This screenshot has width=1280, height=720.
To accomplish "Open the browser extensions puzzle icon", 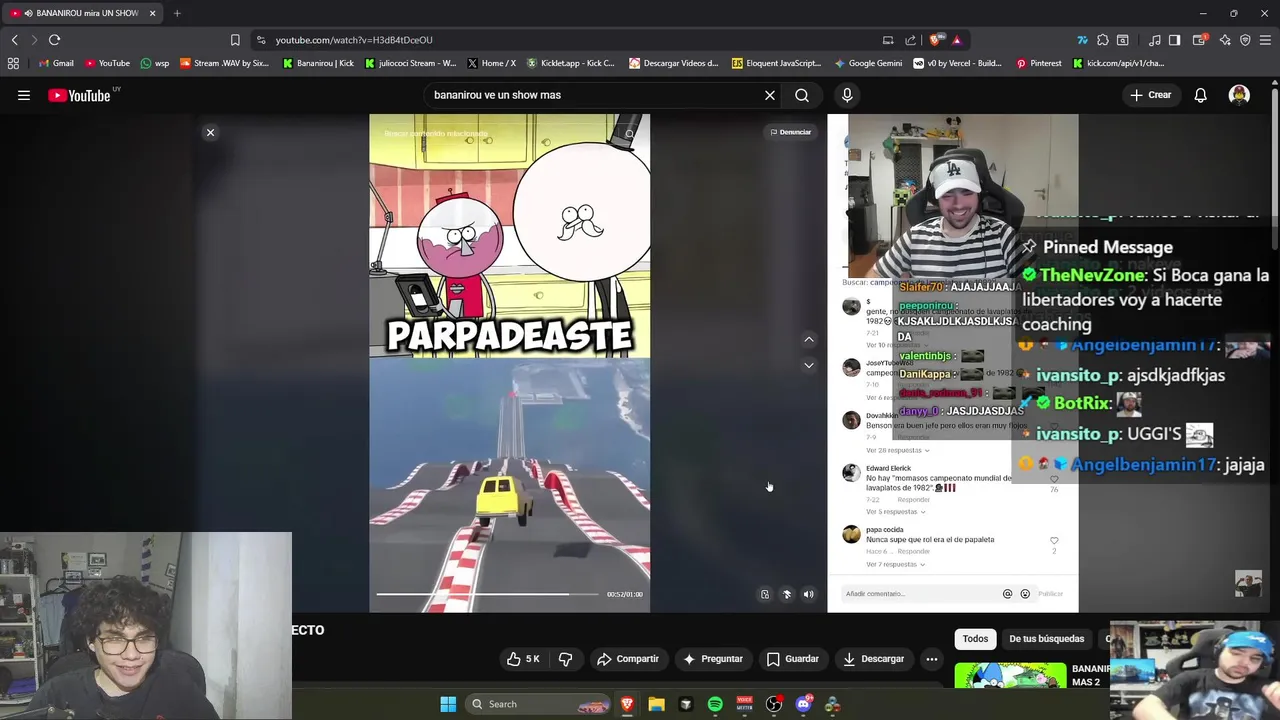I will [1102, 40].
